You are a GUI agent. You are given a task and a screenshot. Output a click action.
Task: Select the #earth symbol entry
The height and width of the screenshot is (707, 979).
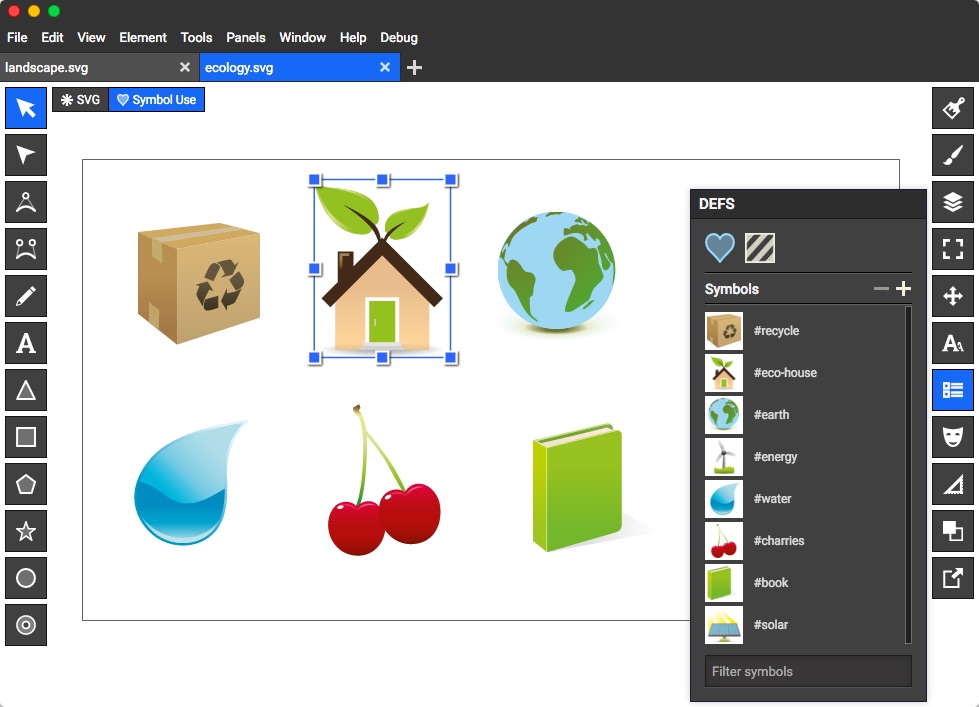[x=790, y=414]
